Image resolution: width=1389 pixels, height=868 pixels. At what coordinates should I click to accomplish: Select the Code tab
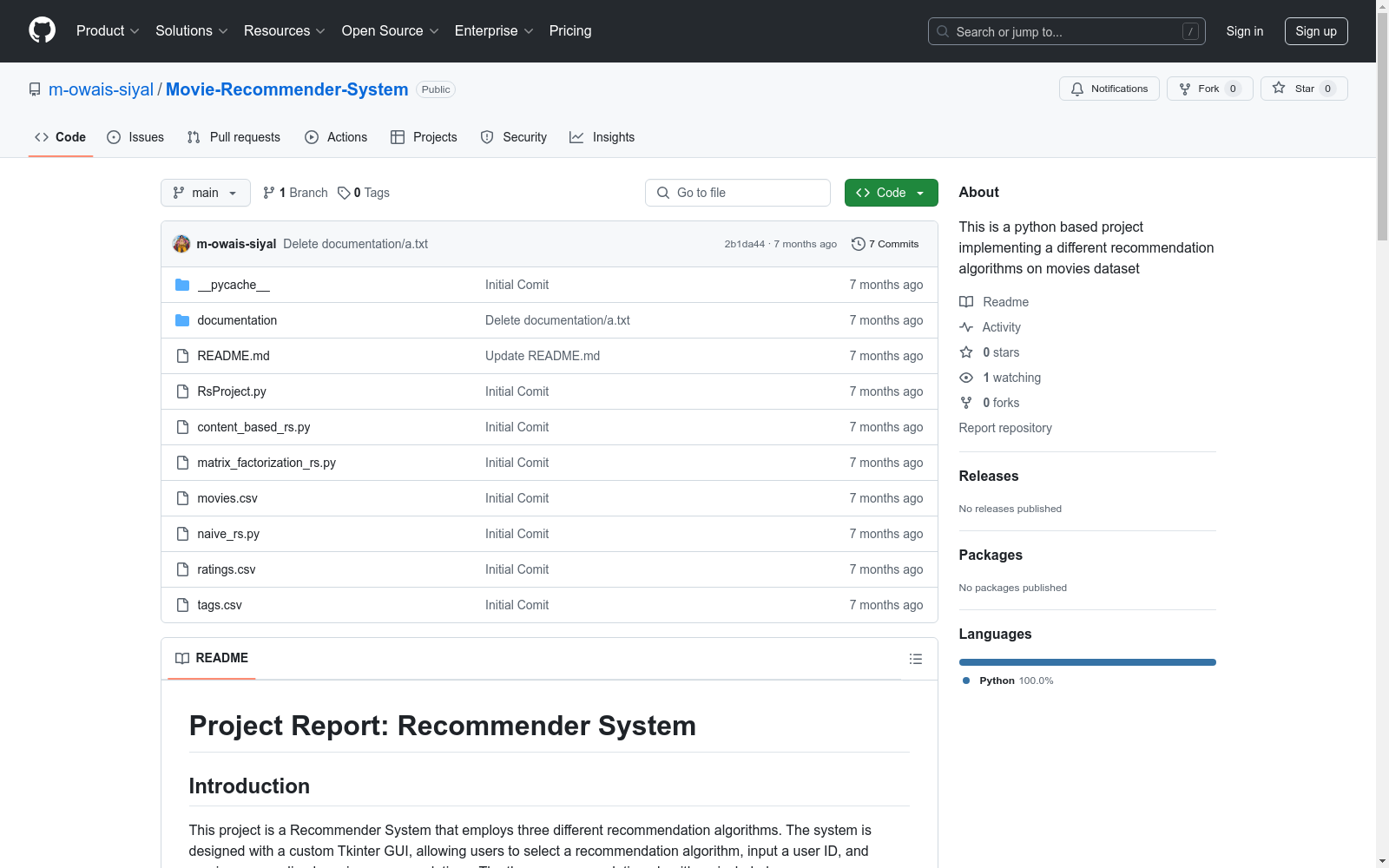point(61,137)
